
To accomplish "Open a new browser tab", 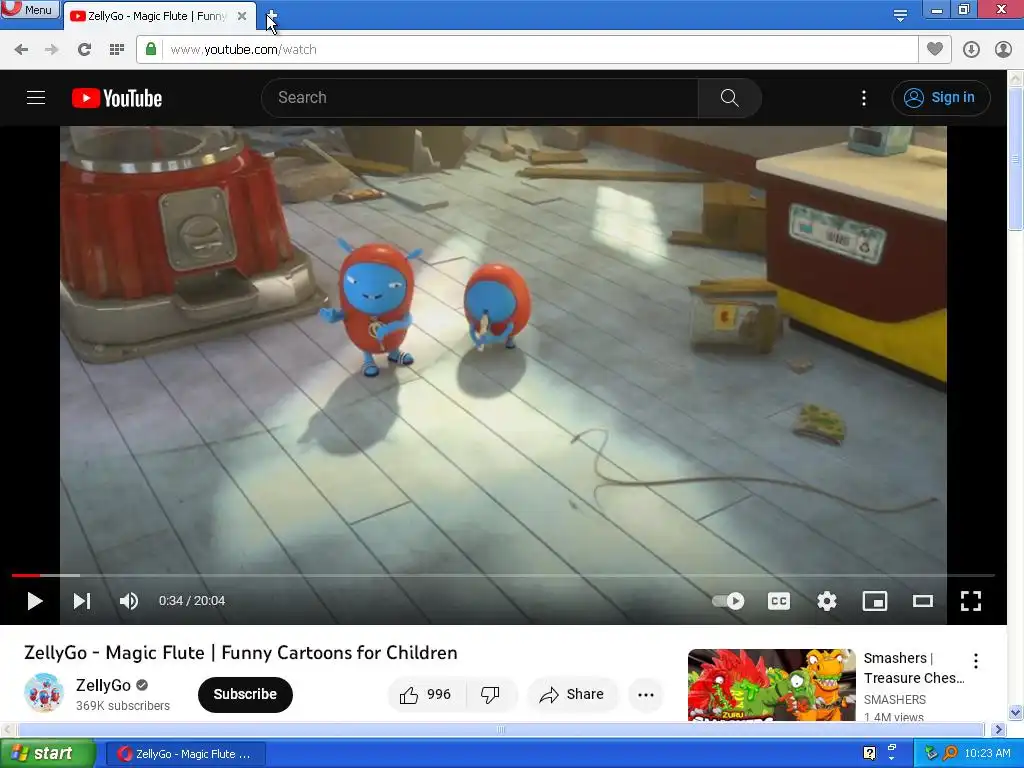I will coord(272,16).
